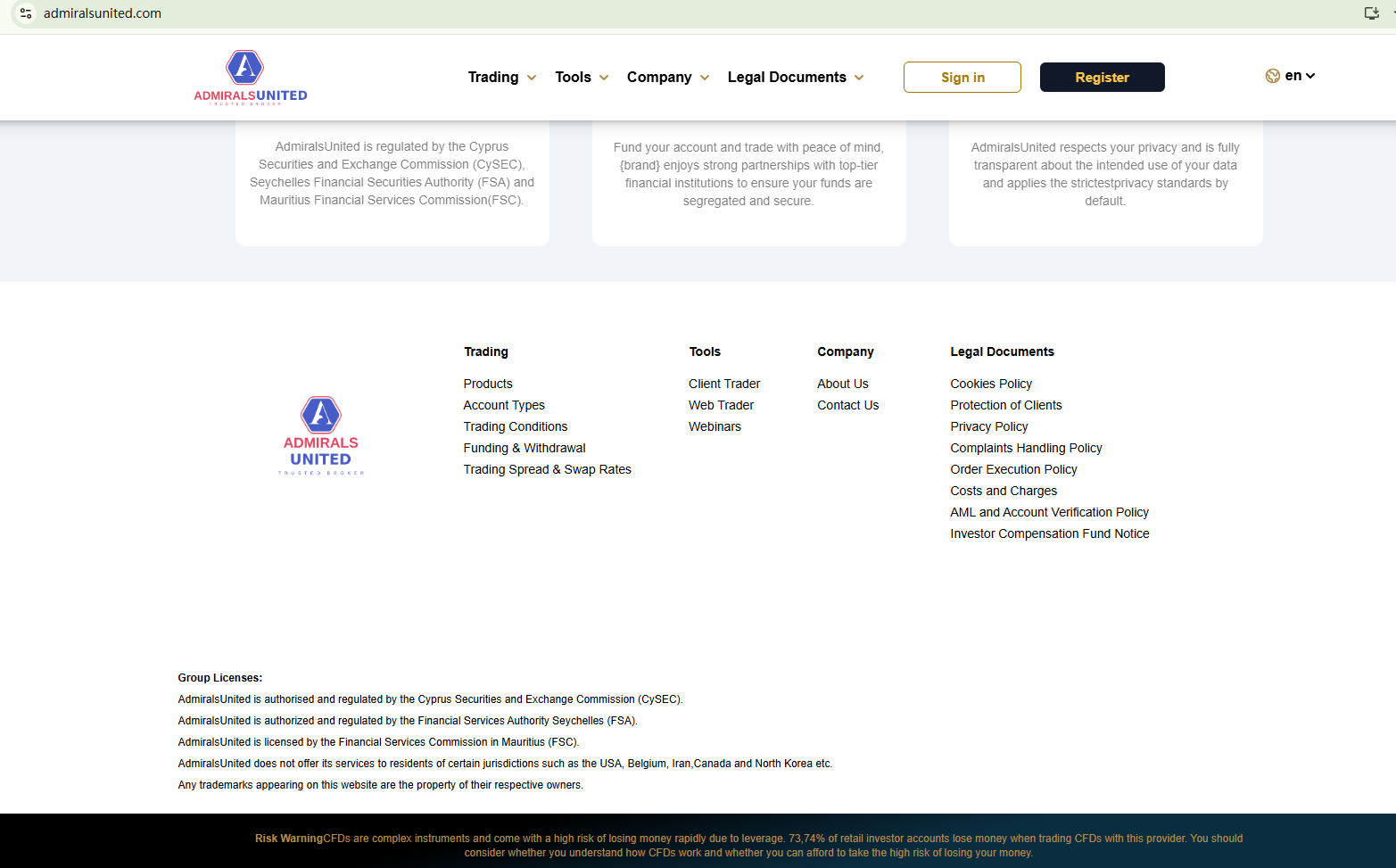
Task: Open the Web Trader link
Action: coord(721,405)
